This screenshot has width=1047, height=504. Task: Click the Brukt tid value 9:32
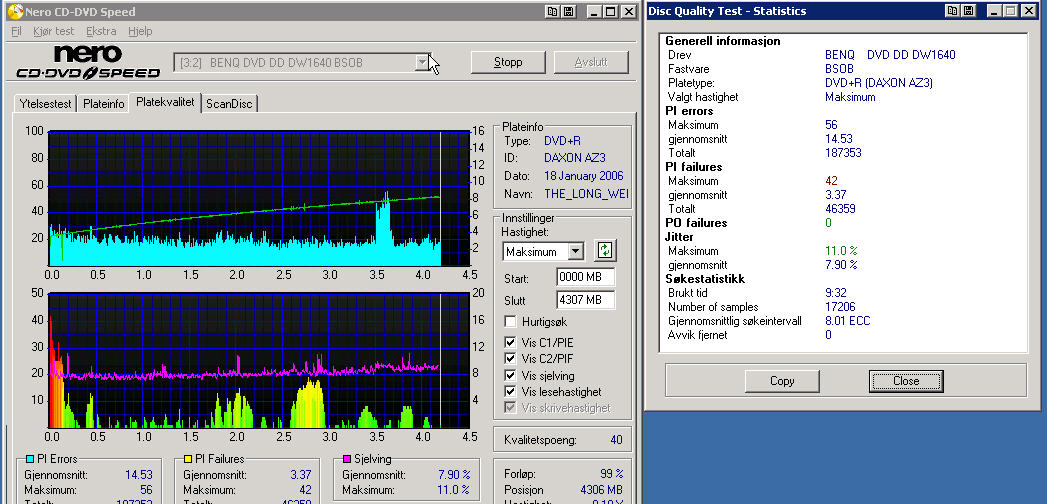tap(836, 292)
